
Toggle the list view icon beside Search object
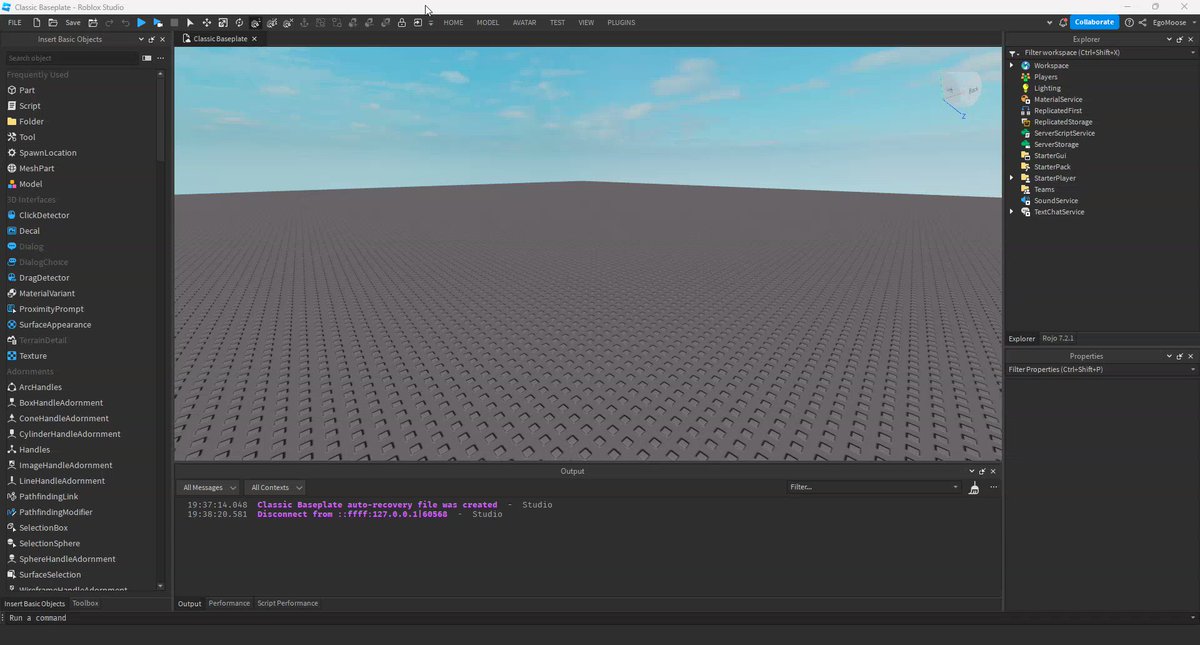click(147, 58)
